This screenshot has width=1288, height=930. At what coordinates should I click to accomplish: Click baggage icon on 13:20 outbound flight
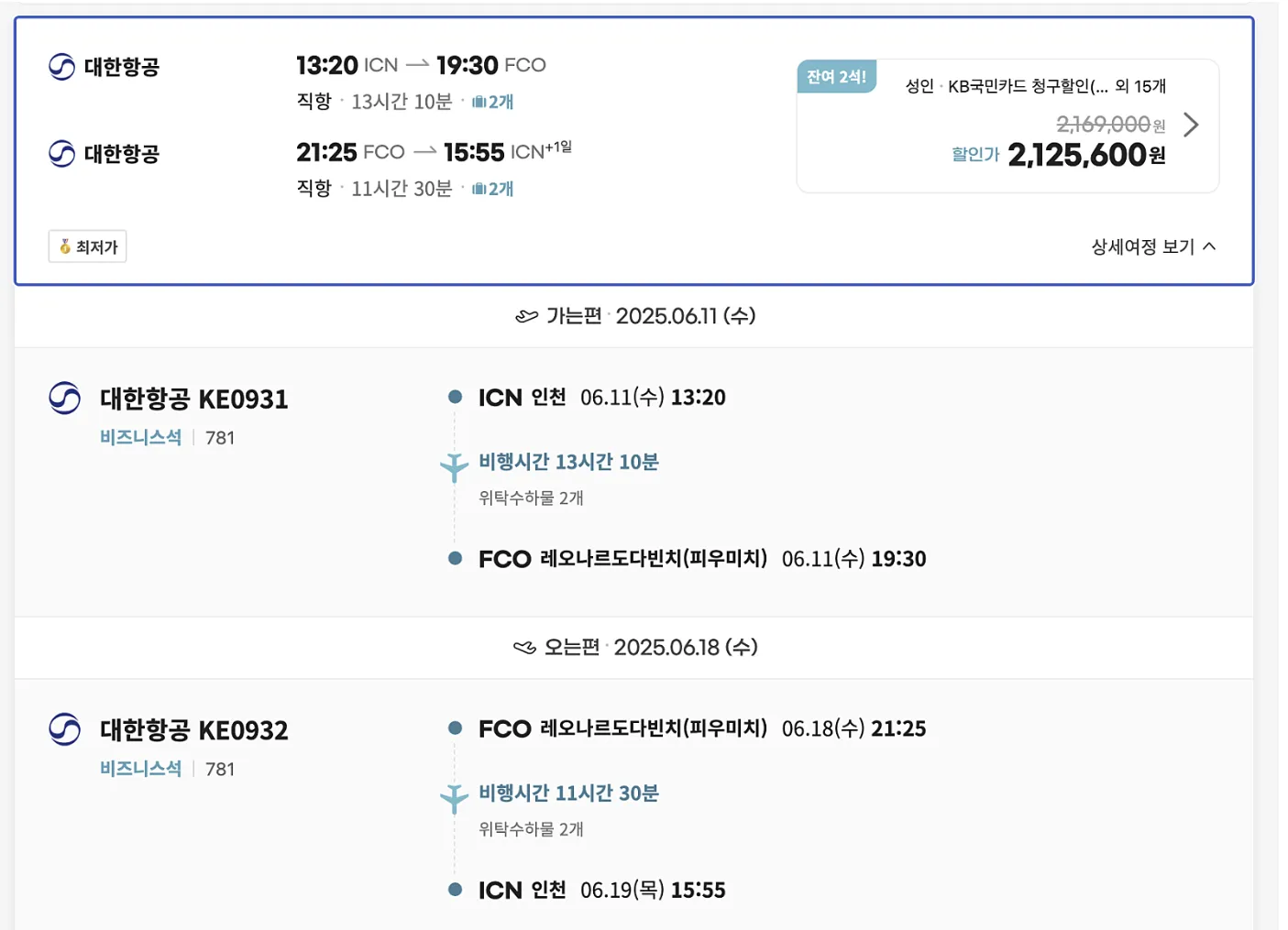(479, 102)
